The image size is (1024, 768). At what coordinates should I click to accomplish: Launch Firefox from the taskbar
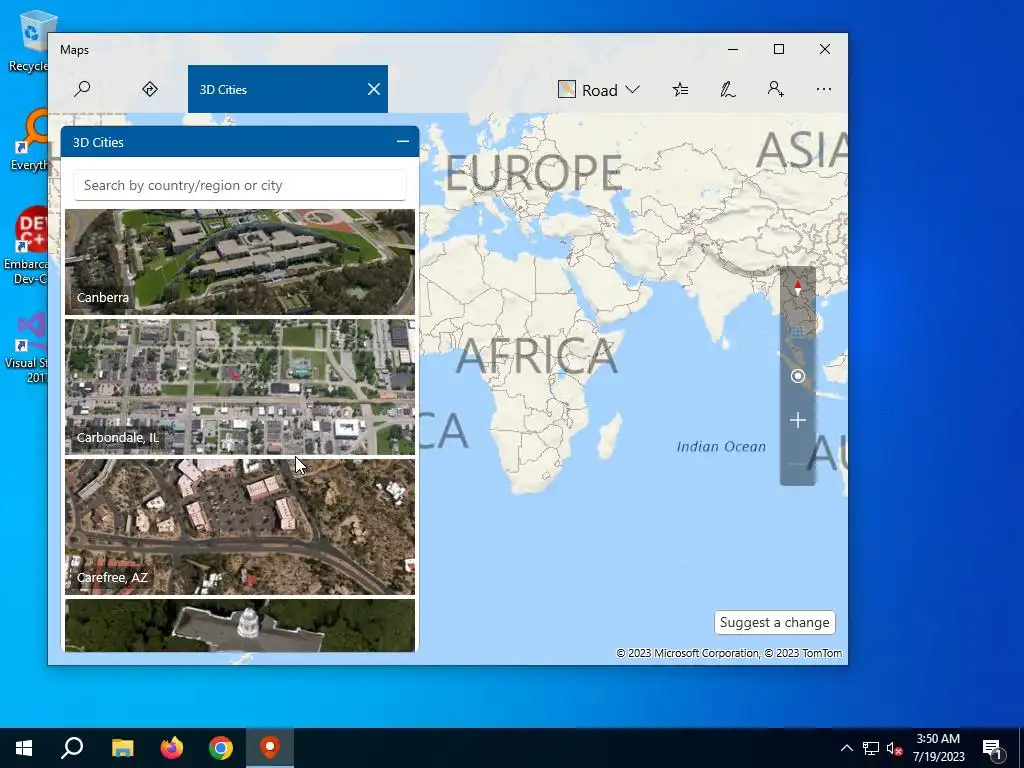click(172, 748)
